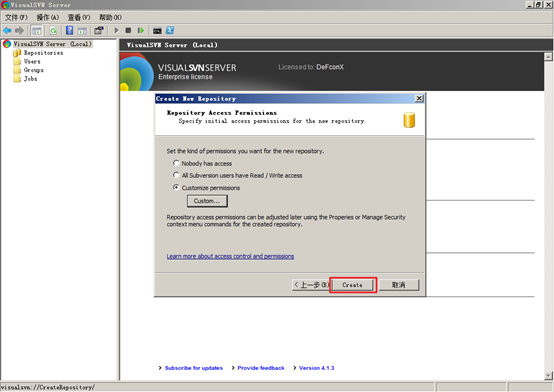The image size is (554, 392).
Task: Click the 'Enterprise license' text in banner
Action: pyautogui.click(x=185, y=77)
